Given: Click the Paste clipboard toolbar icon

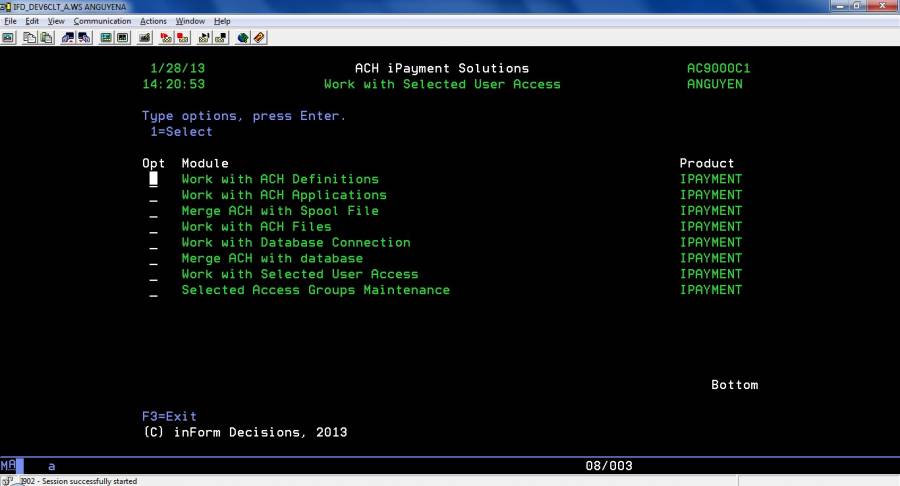Looking at the screenshot, I should tap(46, 38).
